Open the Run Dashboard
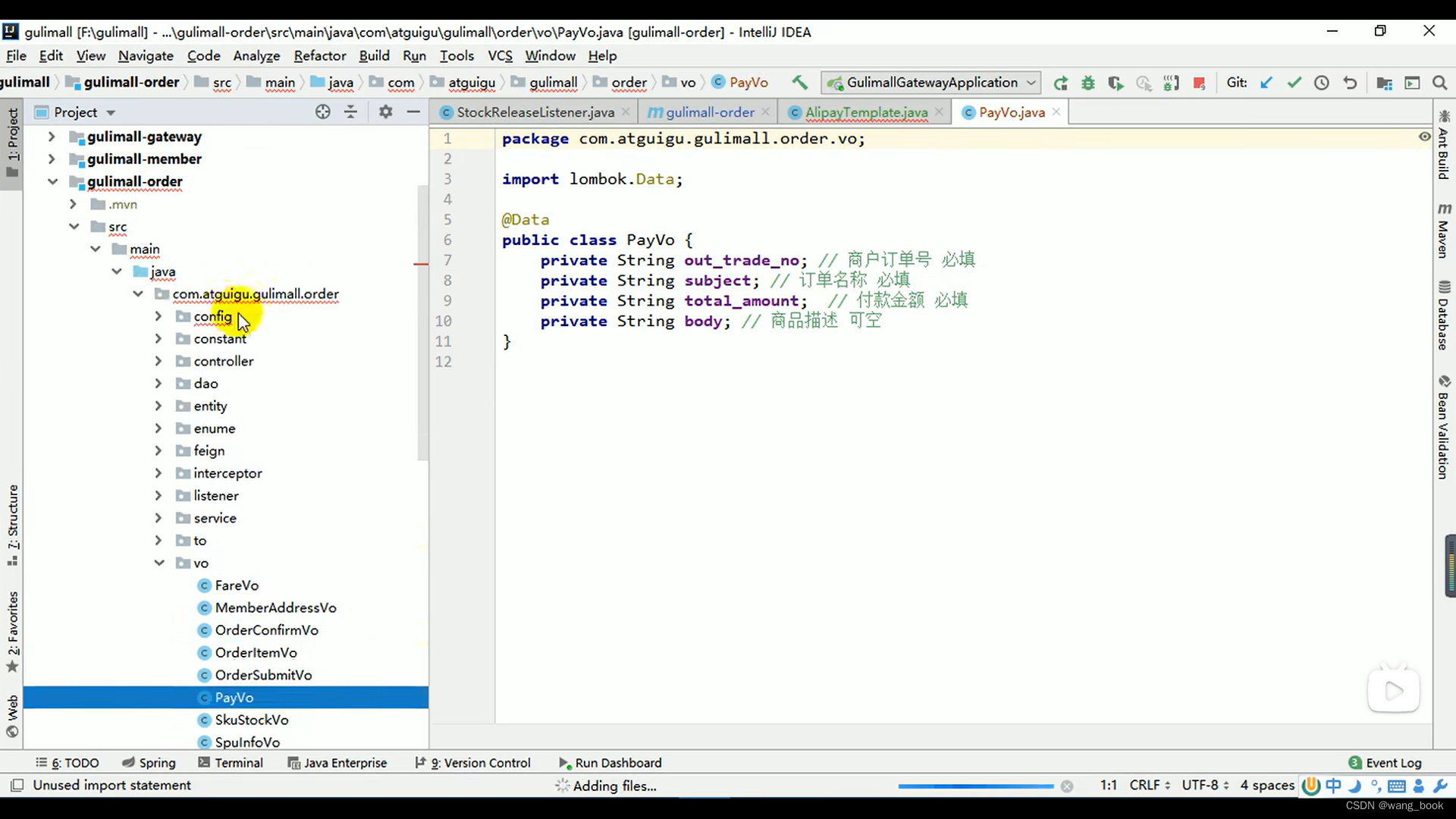 (x=610, y=763)
